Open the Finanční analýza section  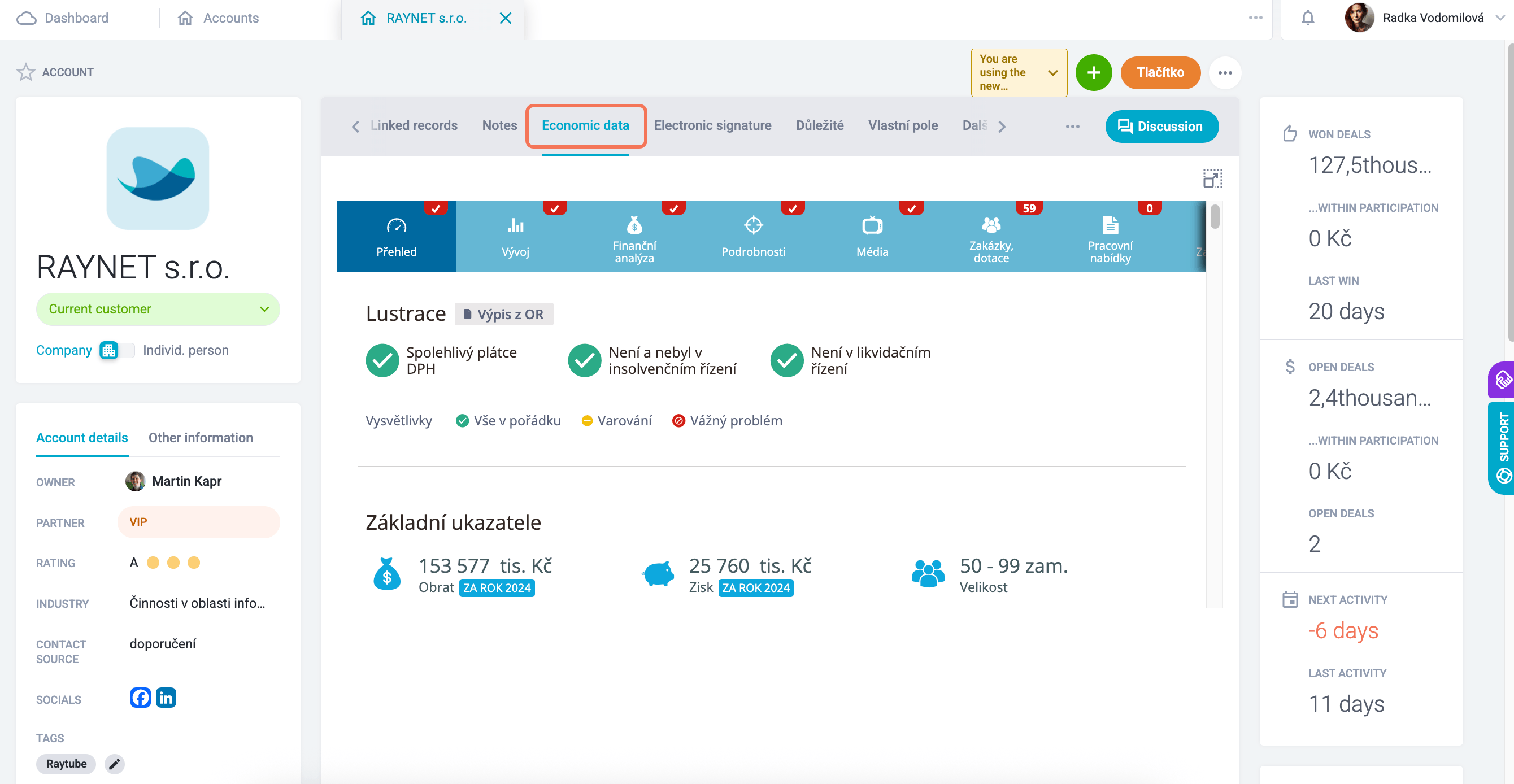(634, 237)
